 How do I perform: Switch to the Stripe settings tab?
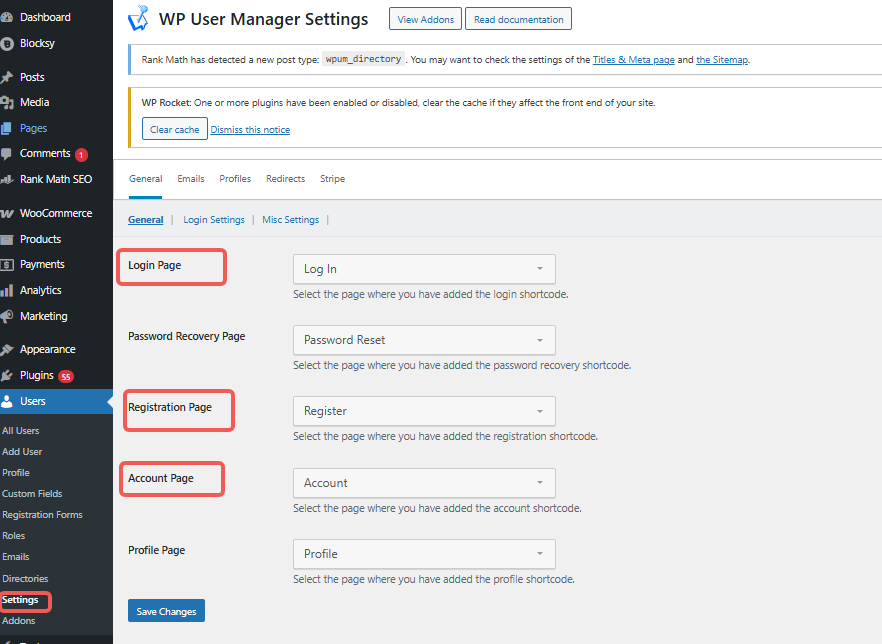[x=332, y=179]
